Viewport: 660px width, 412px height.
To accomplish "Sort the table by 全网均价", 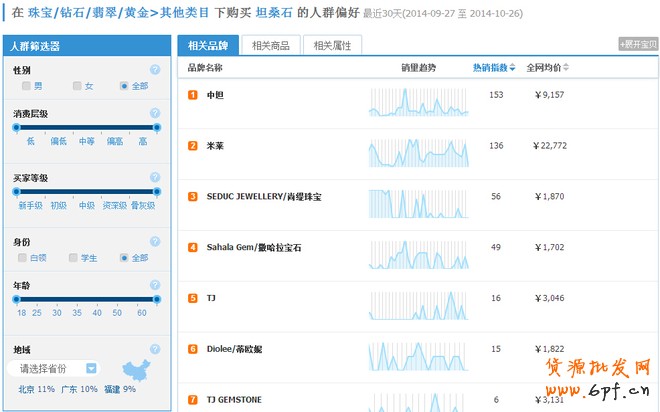I will [x=548, y=68].
